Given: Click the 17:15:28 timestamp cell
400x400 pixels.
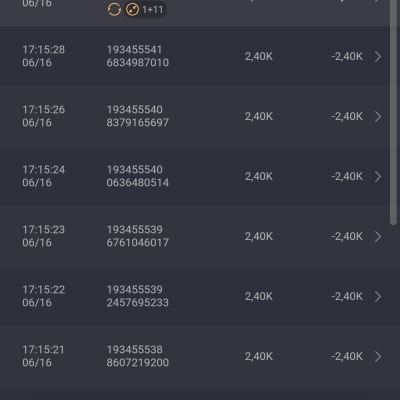Looking at the screenshot, I should click(44, 56).
